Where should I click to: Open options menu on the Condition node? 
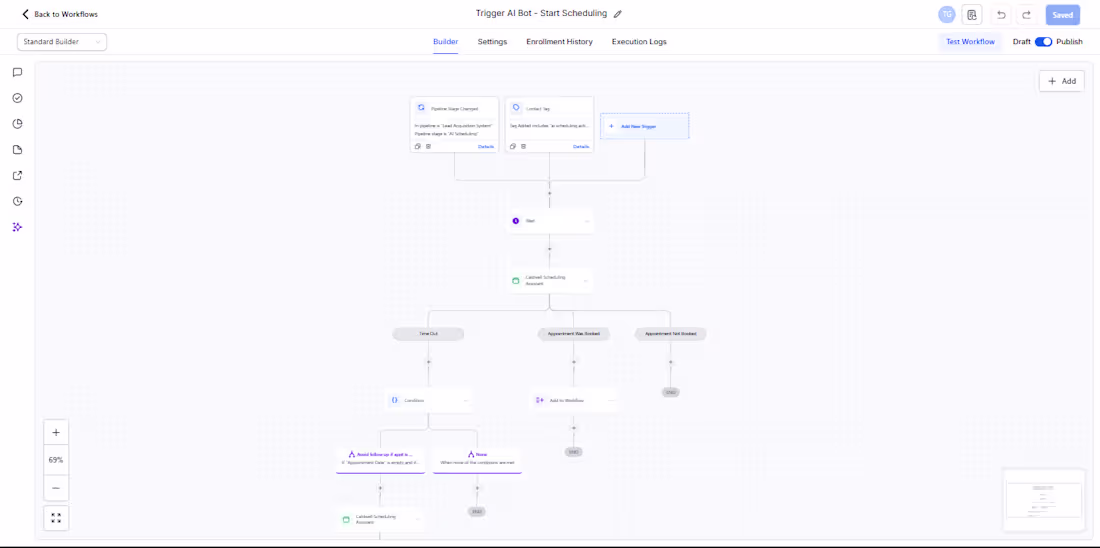[x=465, y=401]
